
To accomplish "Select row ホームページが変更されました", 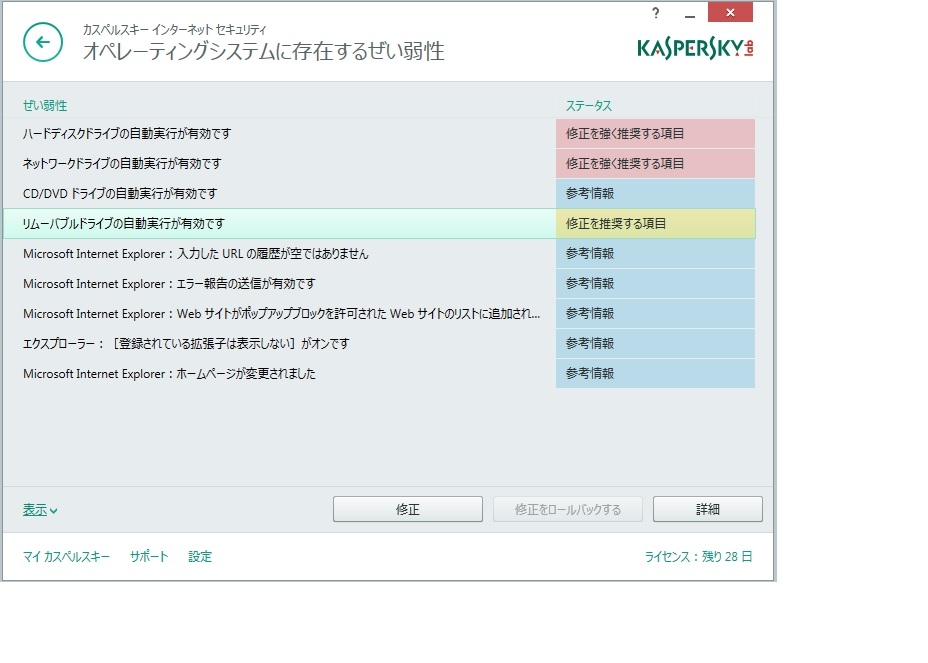I will tap(379, 374).
